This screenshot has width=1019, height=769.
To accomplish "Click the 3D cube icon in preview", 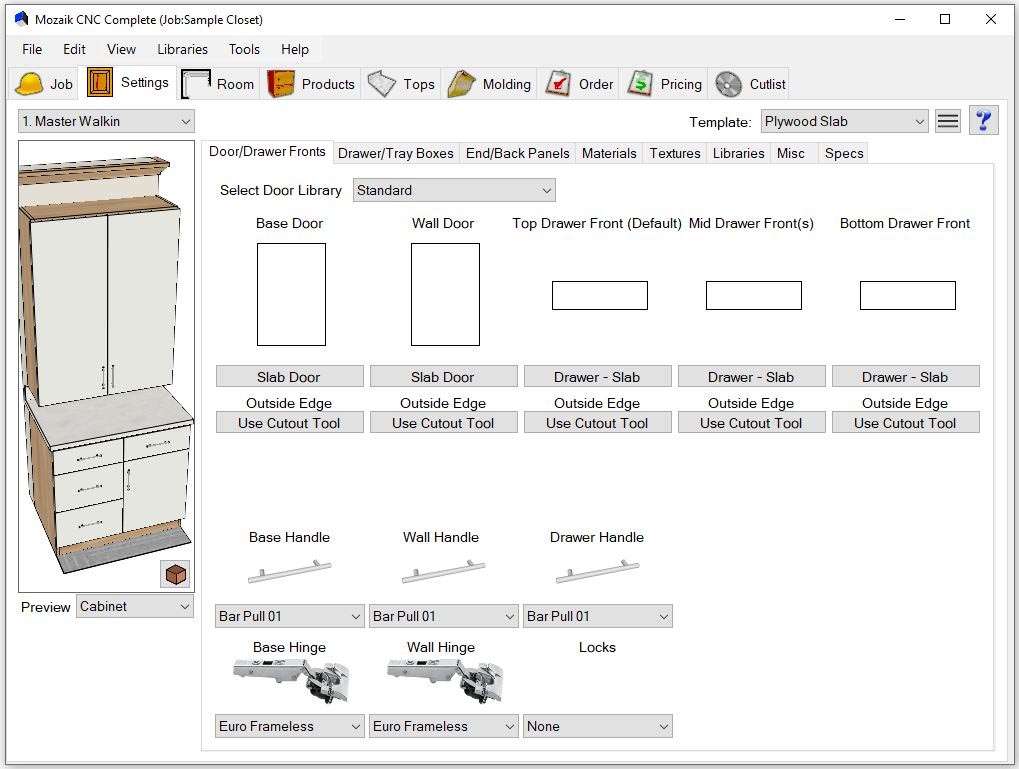I will (x=176, y=574).
